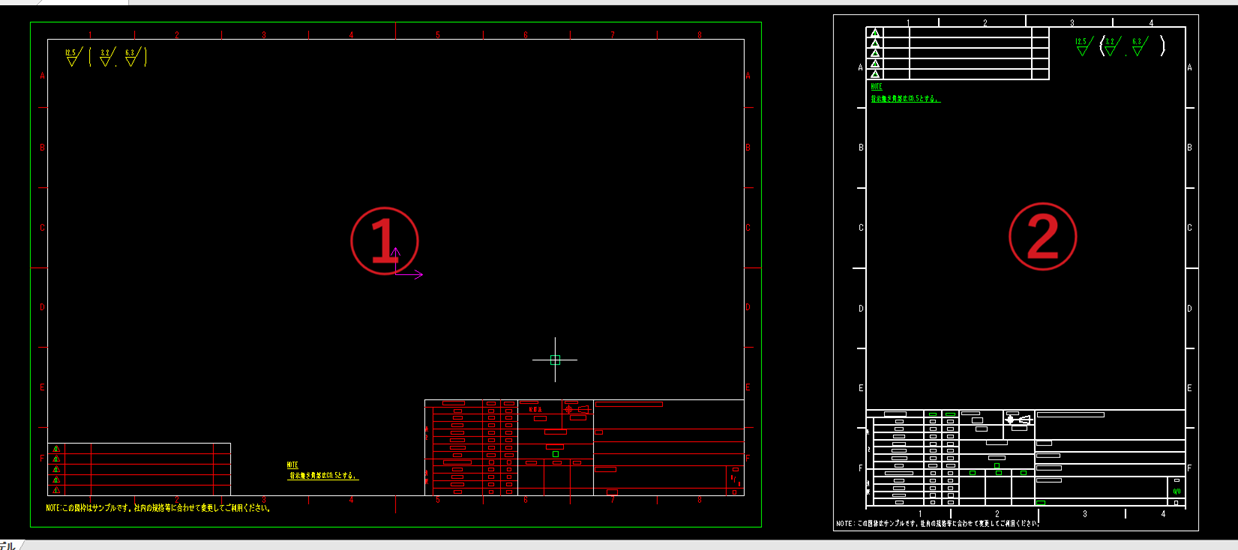This screenshot has height=550, width=1238.
Task: Click the sample notice text below drawing 2
Action: pyautogui.click(x=938, y=523)
